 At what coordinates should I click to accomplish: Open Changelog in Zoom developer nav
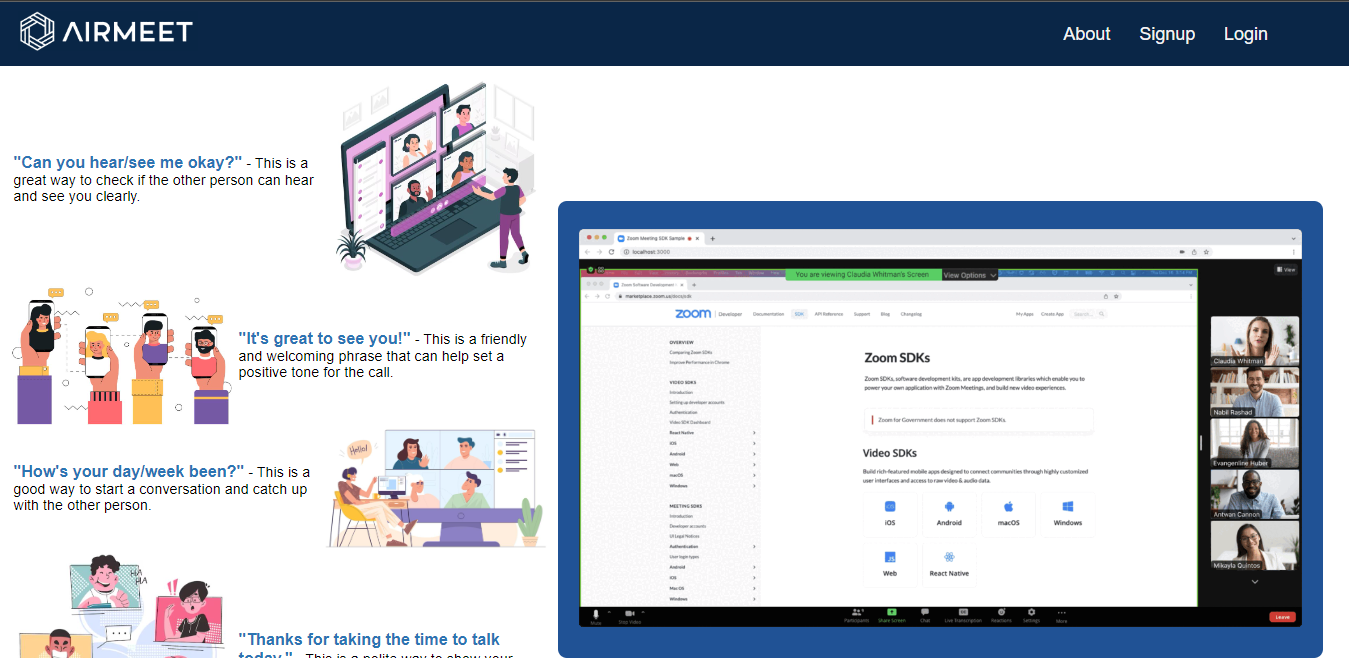(x=911, y=314)
